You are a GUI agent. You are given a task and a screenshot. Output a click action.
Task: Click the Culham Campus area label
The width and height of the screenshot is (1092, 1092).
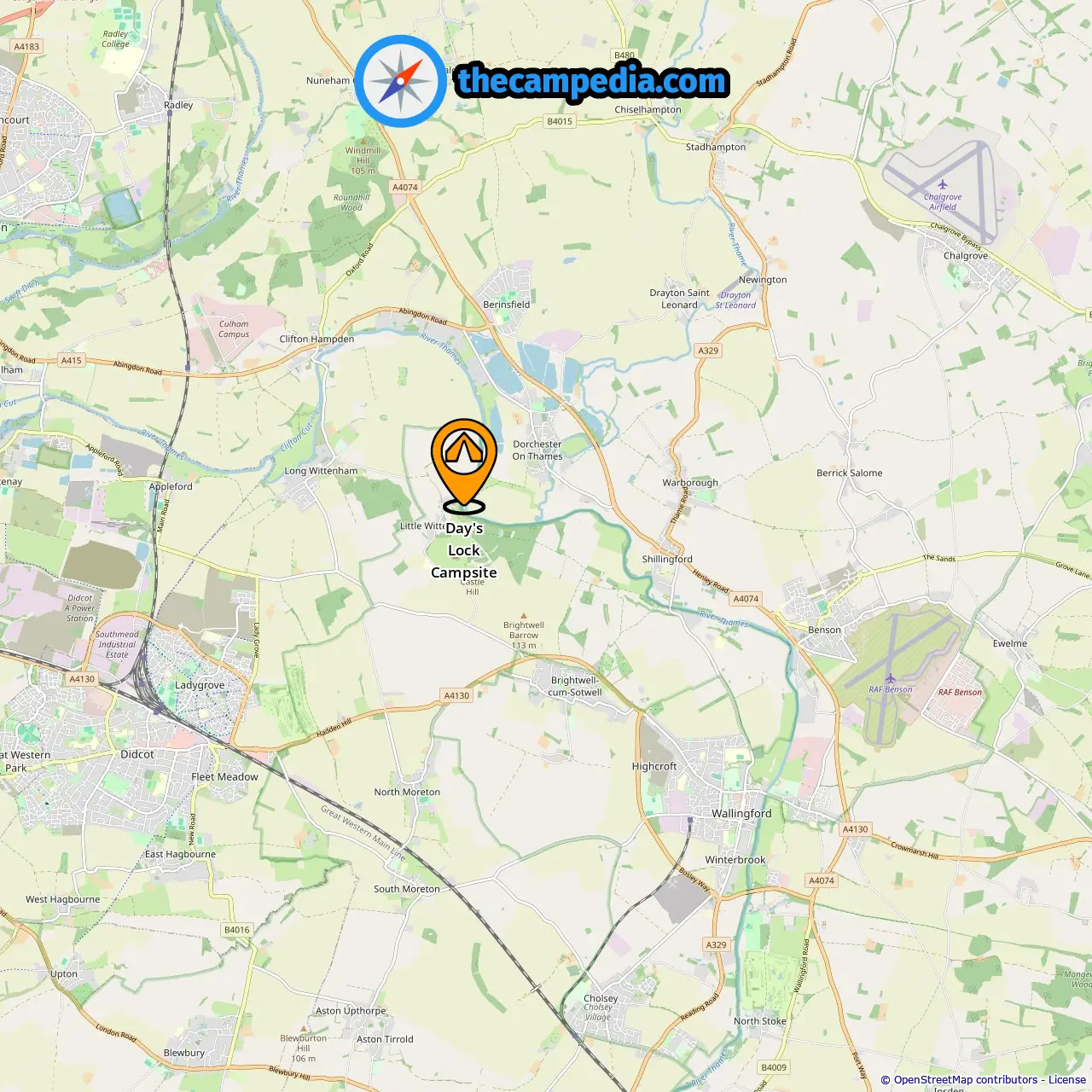(234, 329)
